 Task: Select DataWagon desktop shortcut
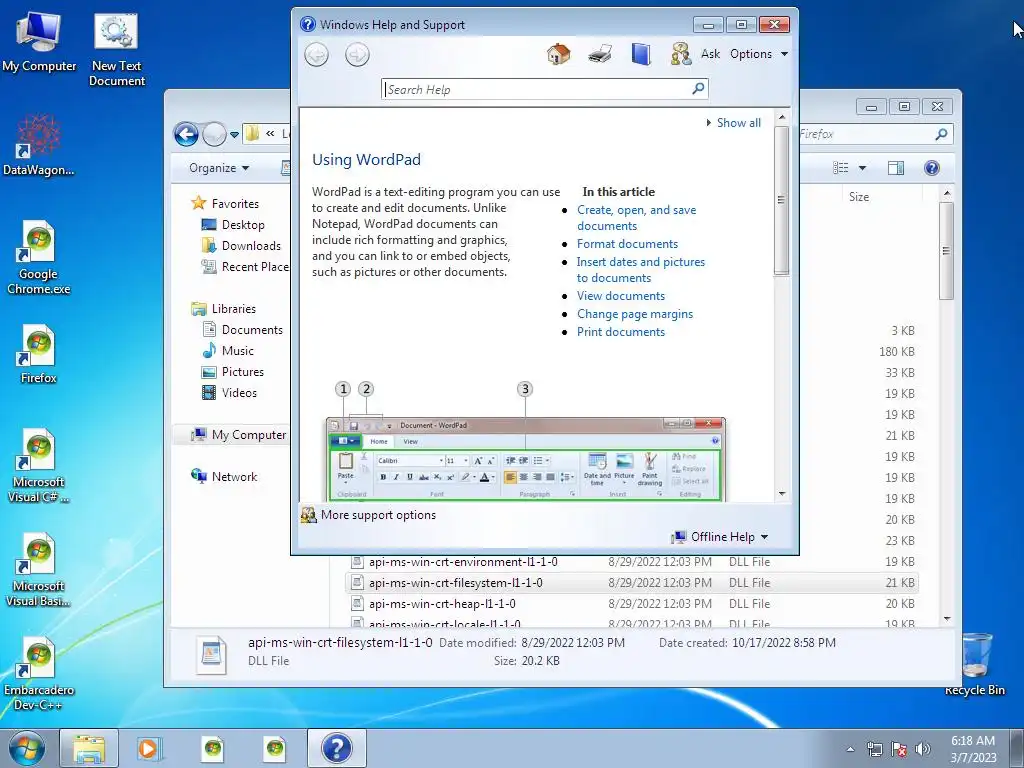click(39, 145)
